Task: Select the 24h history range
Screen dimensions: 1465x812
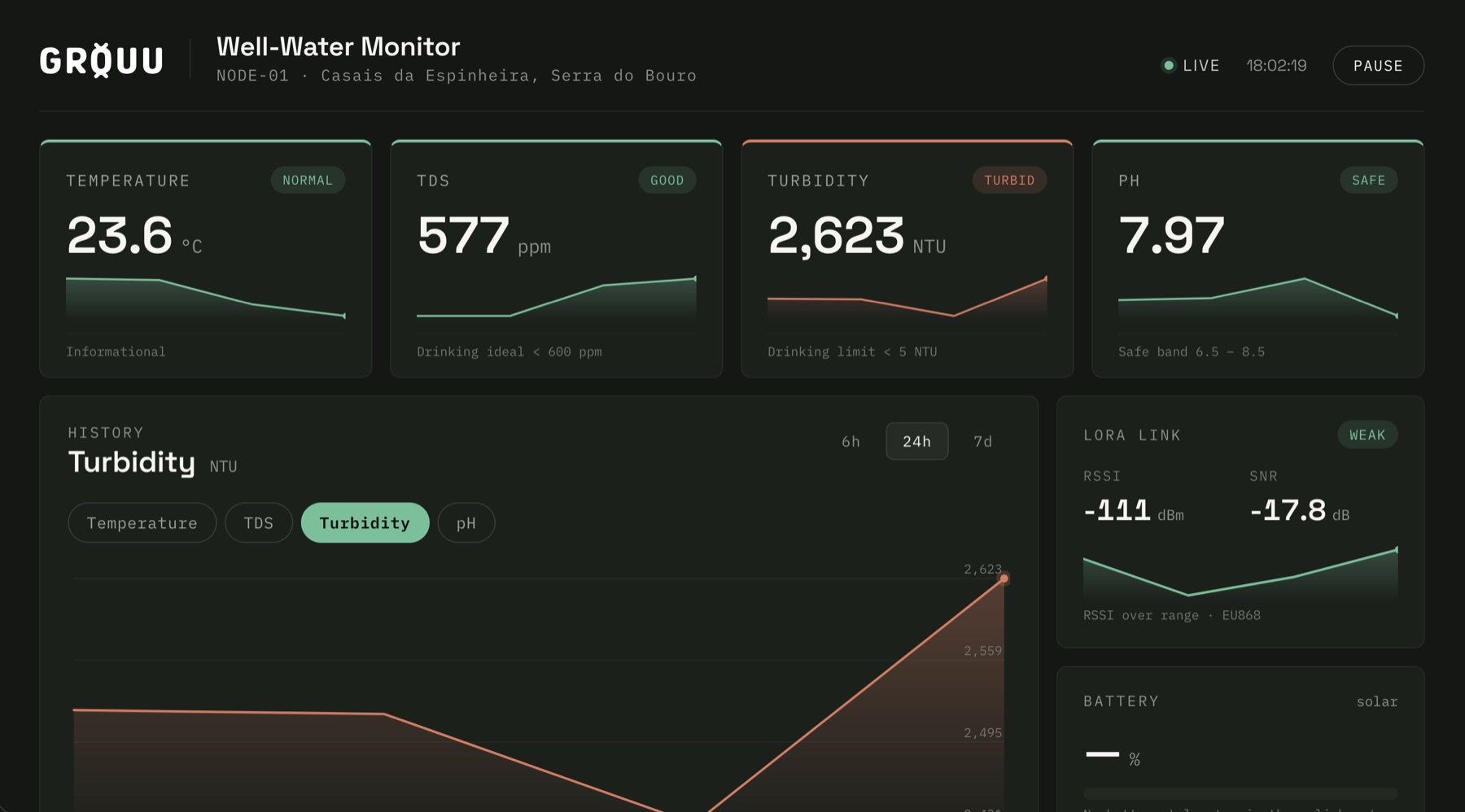Action: (x=916, y=441)
